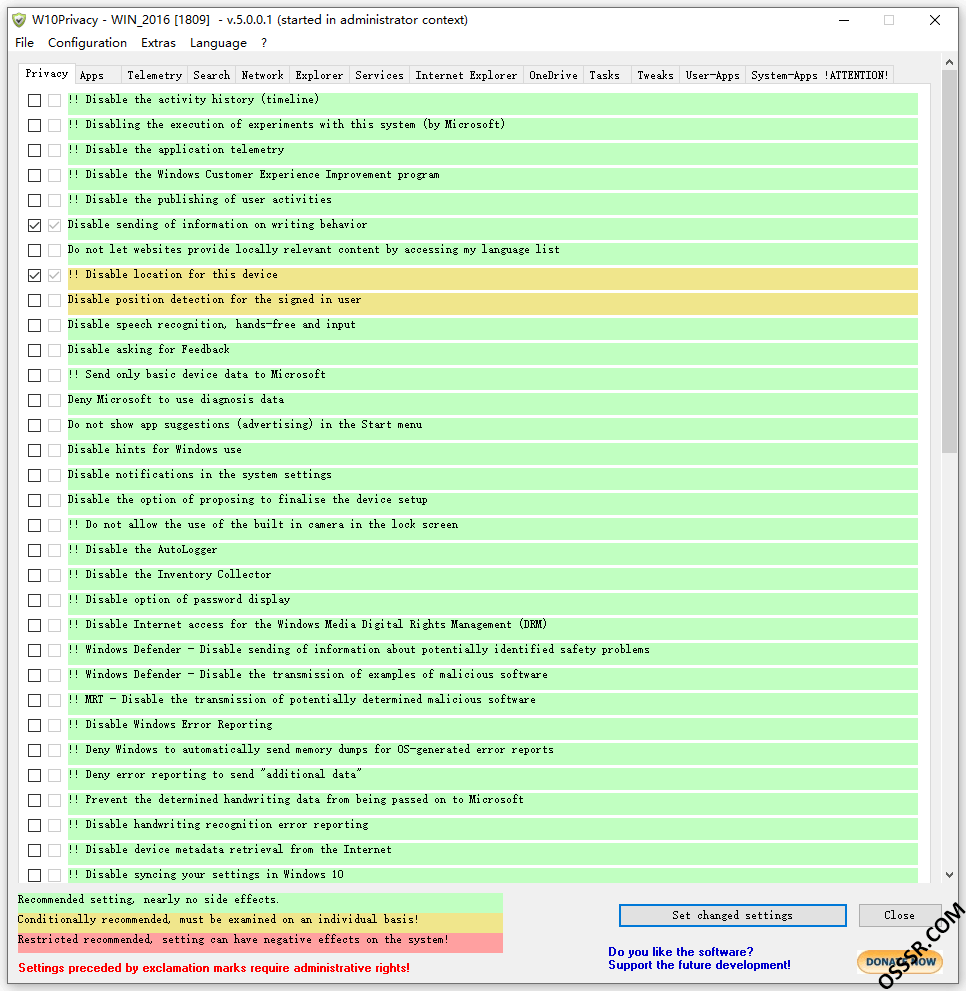Click 'Settings preceded by exclamation marks' red note
This screenshot has width=966, height=991.
(x=214, y=968)
